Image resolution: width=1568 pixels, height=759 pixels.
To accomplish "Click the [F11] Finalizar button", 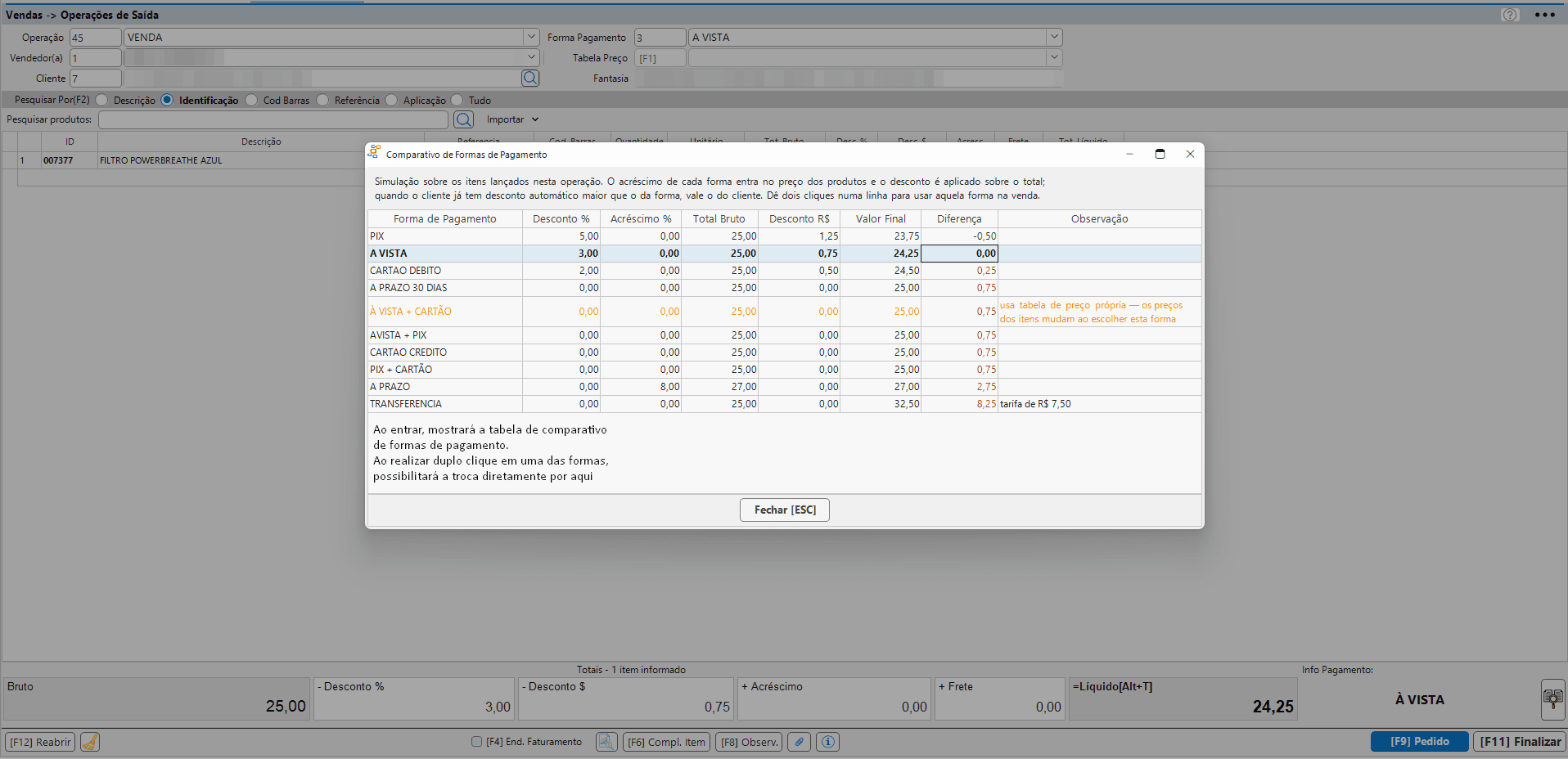I will click(x=1520, y=742).
